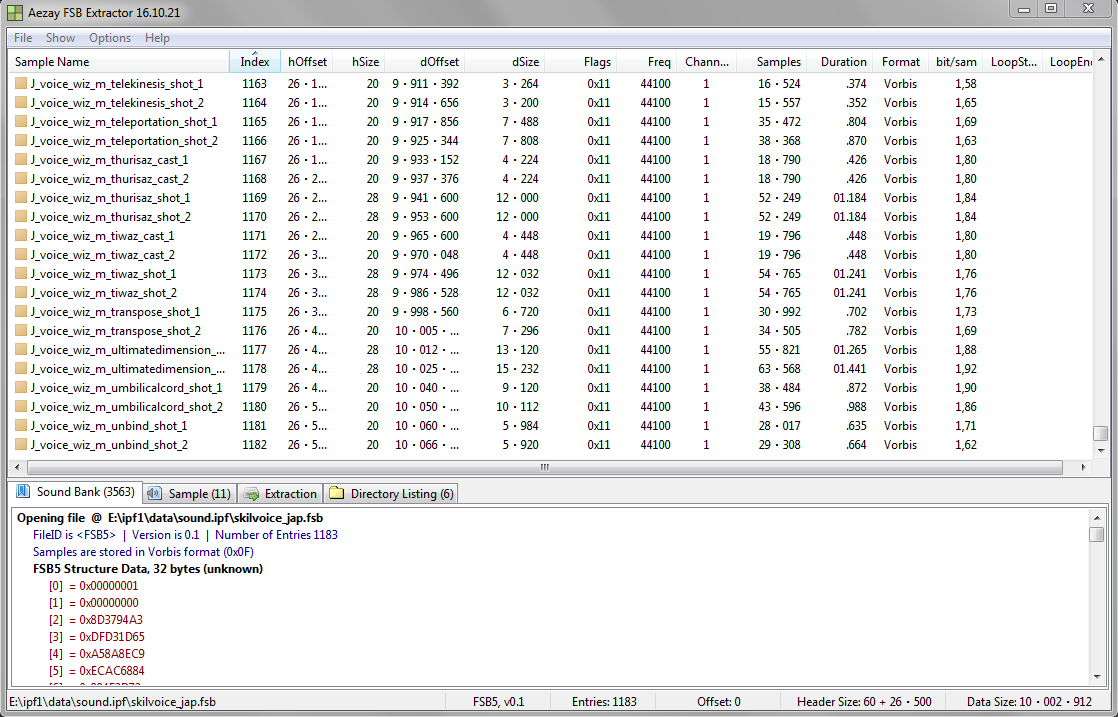Viewport: 1118px width, 717px height.
Task: Switch to the Sample (11) tab
Action: [190, 493]
